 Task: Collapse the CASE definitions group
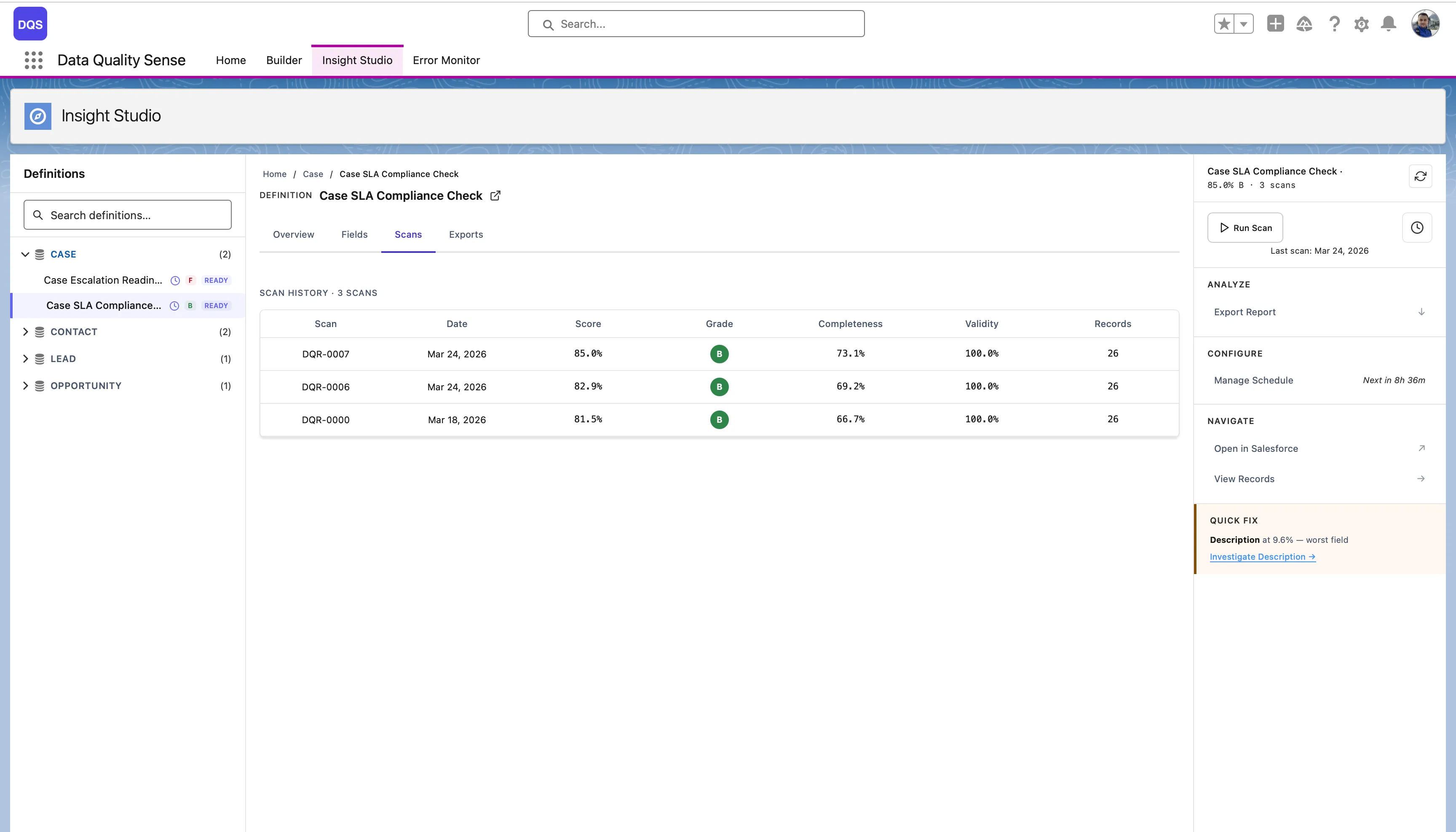pos(25,254)
